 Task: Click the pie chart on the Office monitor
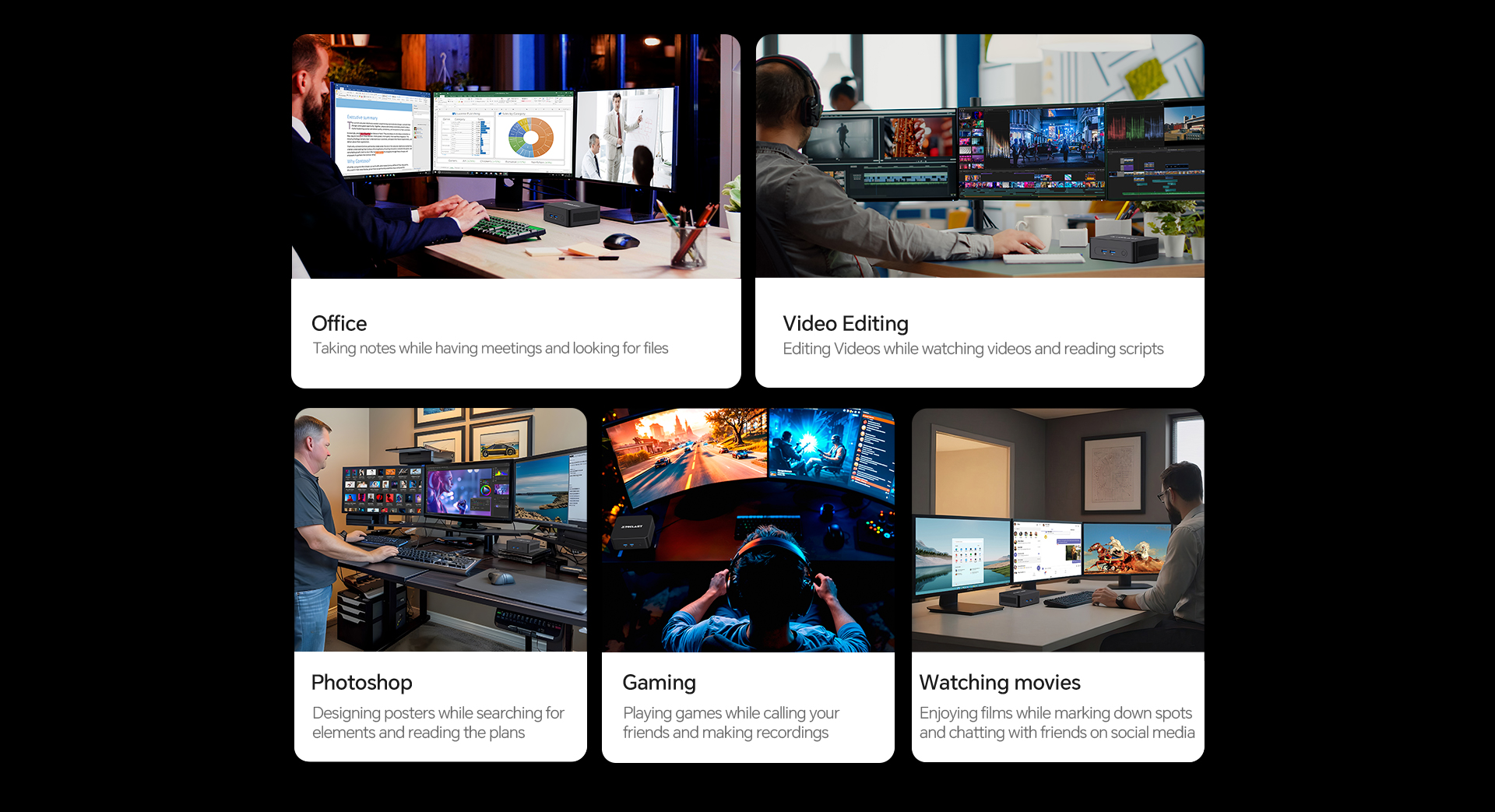click(x=530, y=138)
